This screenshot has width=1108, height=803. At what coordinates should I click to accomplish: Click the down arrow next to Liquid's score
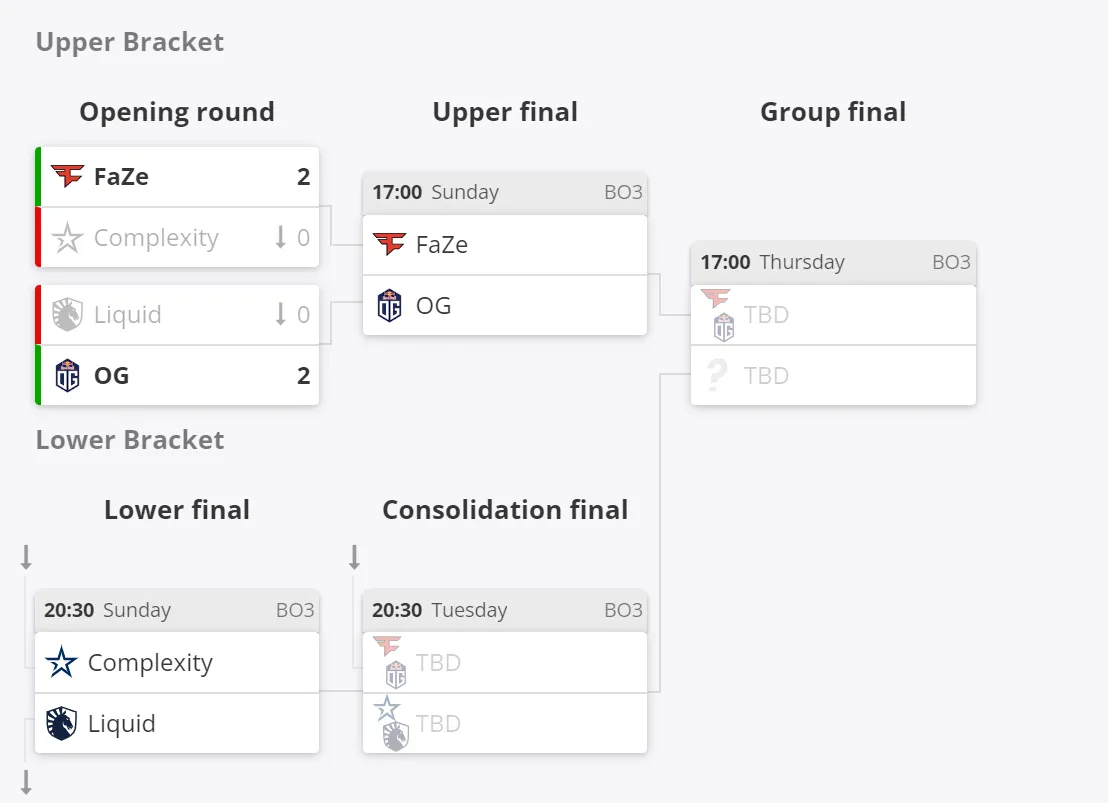tap(281, 314)
